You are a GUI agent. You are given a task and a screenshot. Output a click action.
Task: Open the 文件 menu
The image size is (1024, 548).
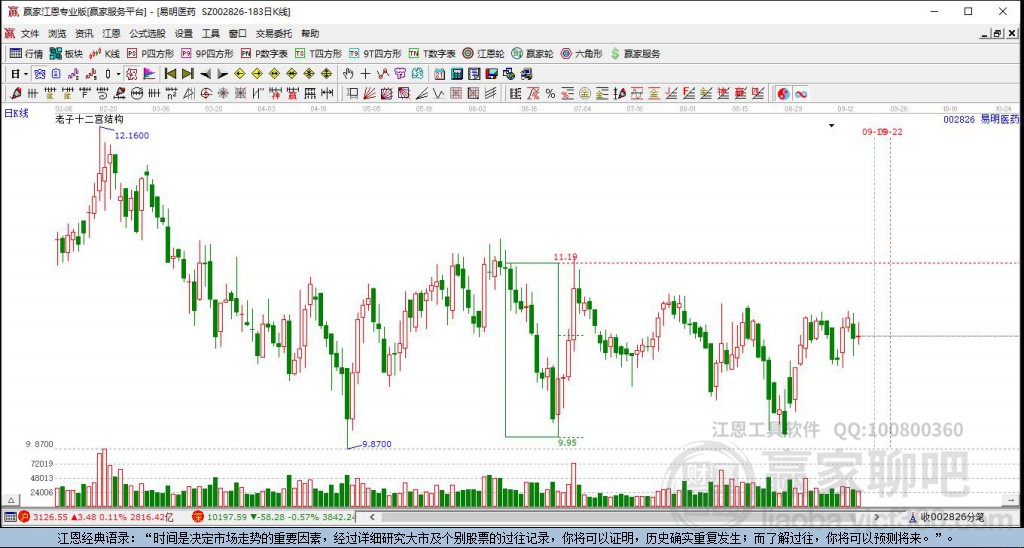30,33
